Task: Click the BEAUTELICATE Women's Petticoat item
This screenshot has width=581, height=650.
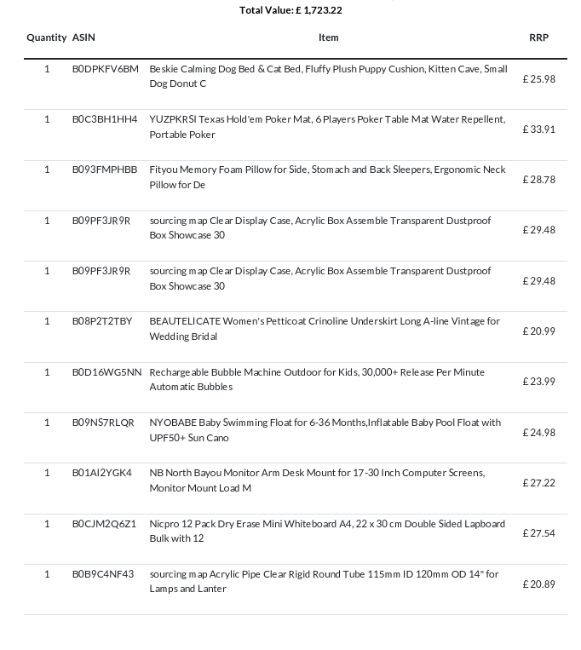Action: [x=324, y=329]
